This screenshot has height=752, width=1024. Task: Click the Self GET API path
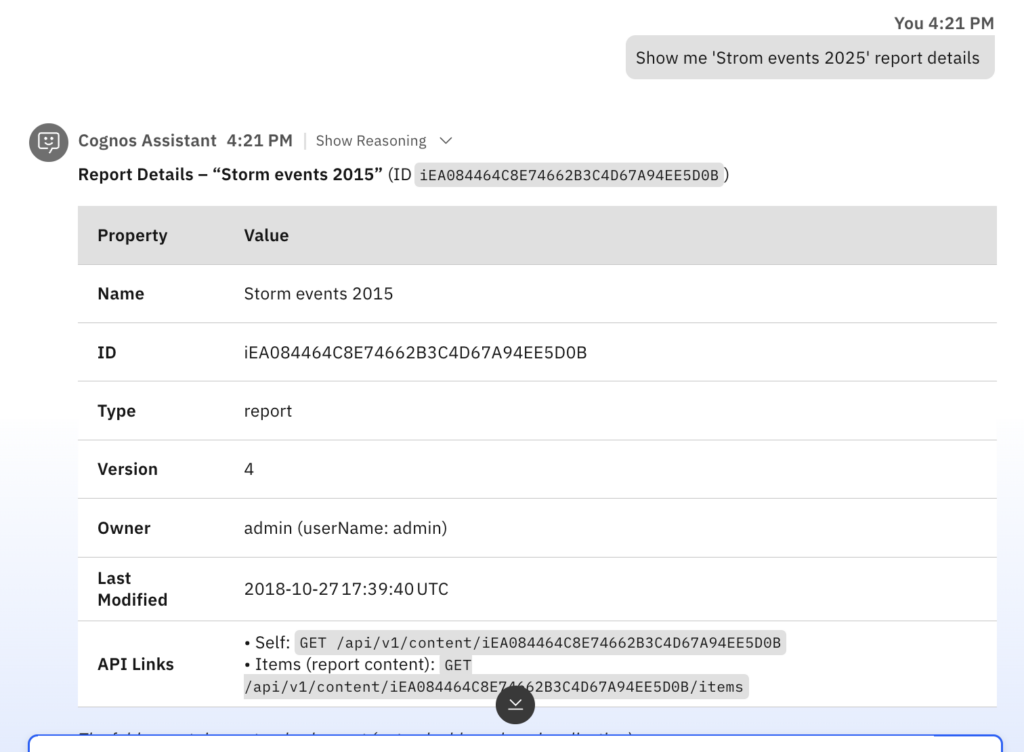coord(540,642)
